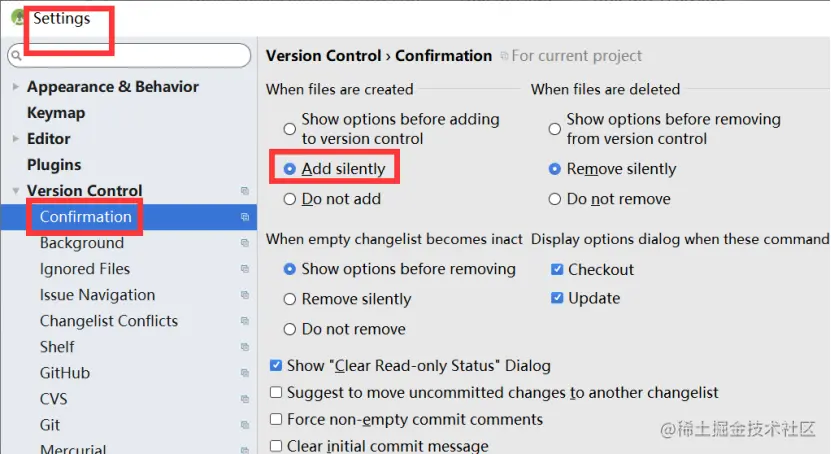The height and width of the screenshot is (454, 831).
Task: Choose Do not add for created files
Action: (290, 199)
